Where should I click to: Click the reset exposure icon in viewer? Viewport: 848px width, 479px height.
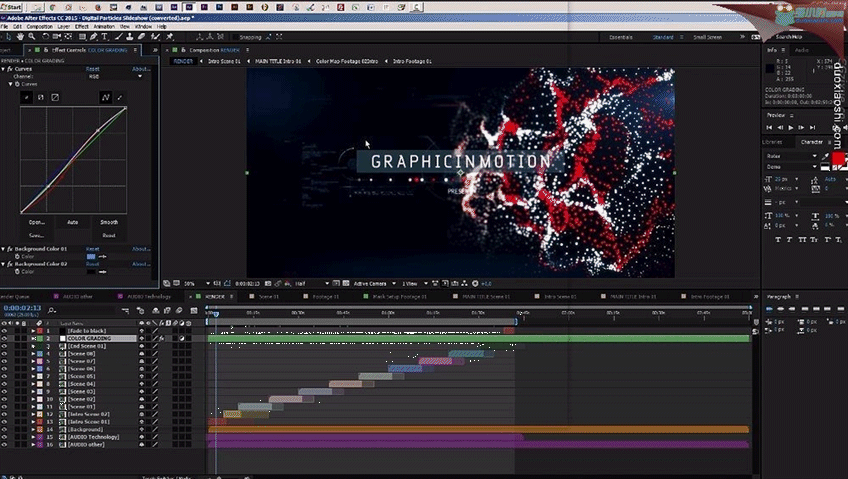[x=475, y=283]
